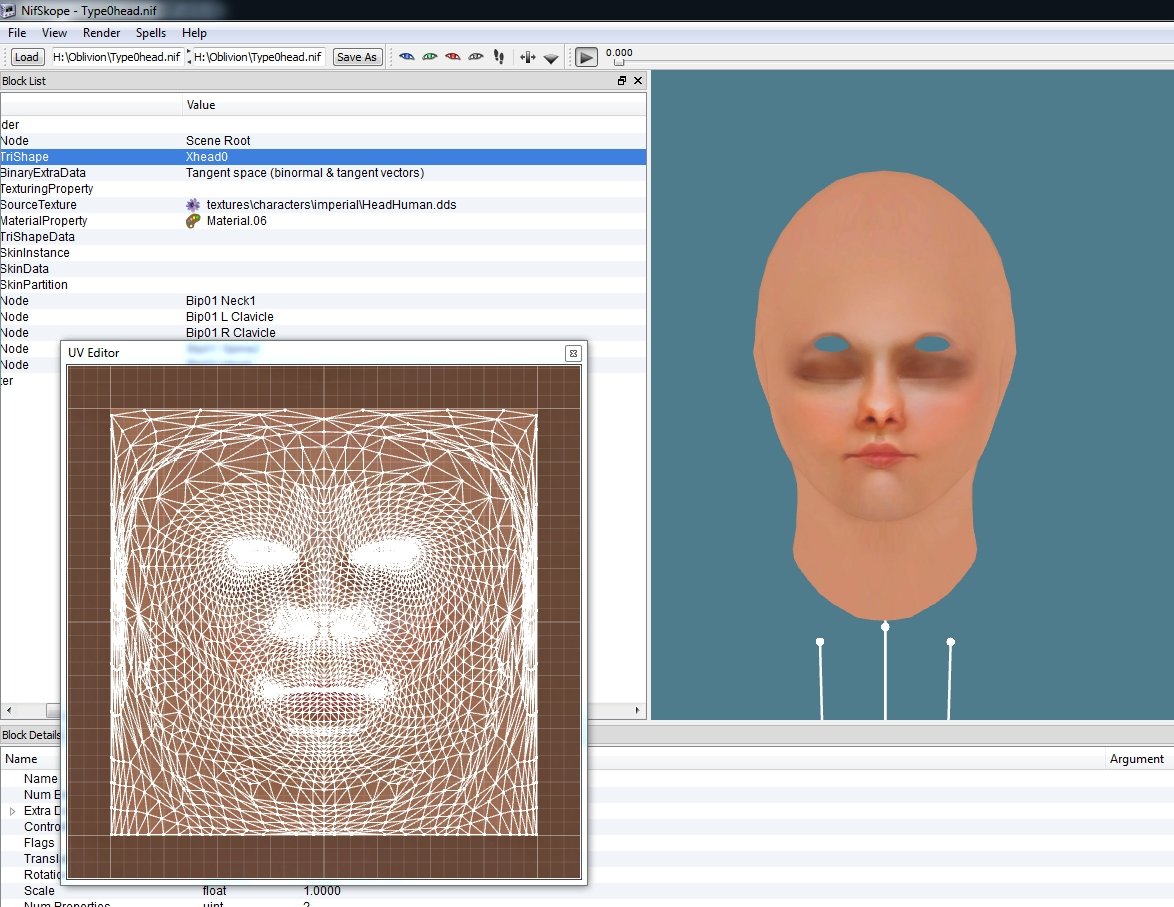Click the UV mesh in the UV Editor
This screenshot has width=1174, height=907.
[323, 622]
